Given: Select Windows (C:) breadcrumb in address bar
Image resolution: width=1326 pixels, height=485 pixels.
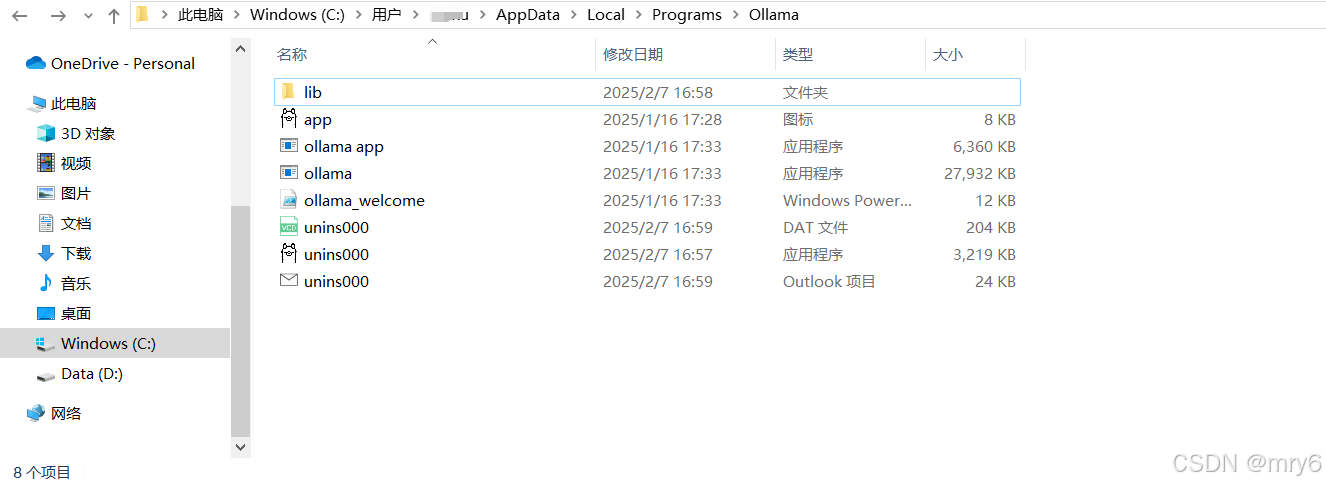Looking at the screenshot, I should (x=297, y=15).
